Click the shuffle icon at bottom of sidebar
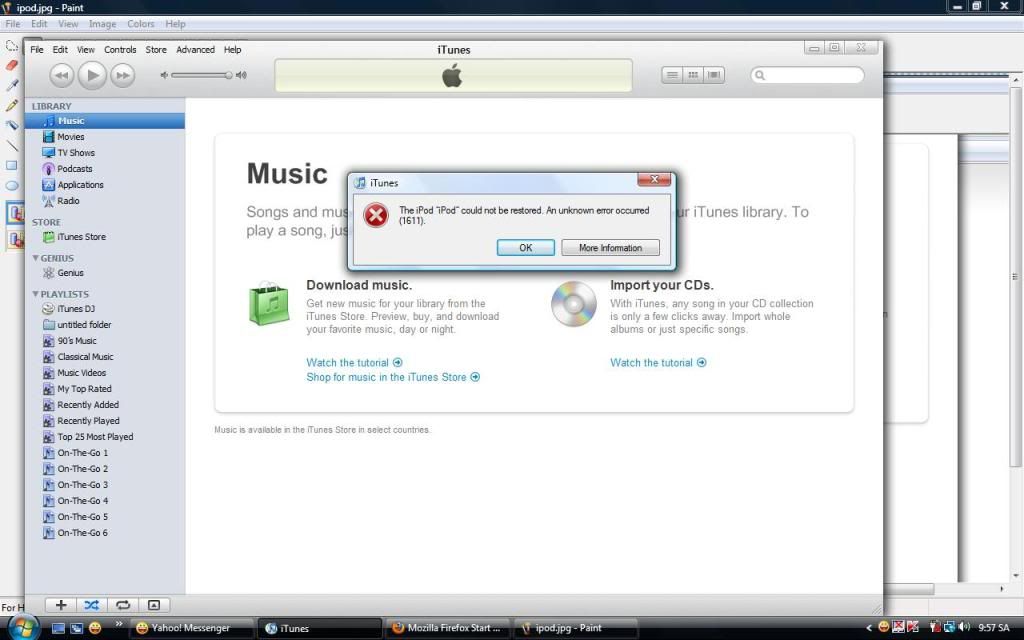This screenshot has width=1024, height=640. [91, 605]
